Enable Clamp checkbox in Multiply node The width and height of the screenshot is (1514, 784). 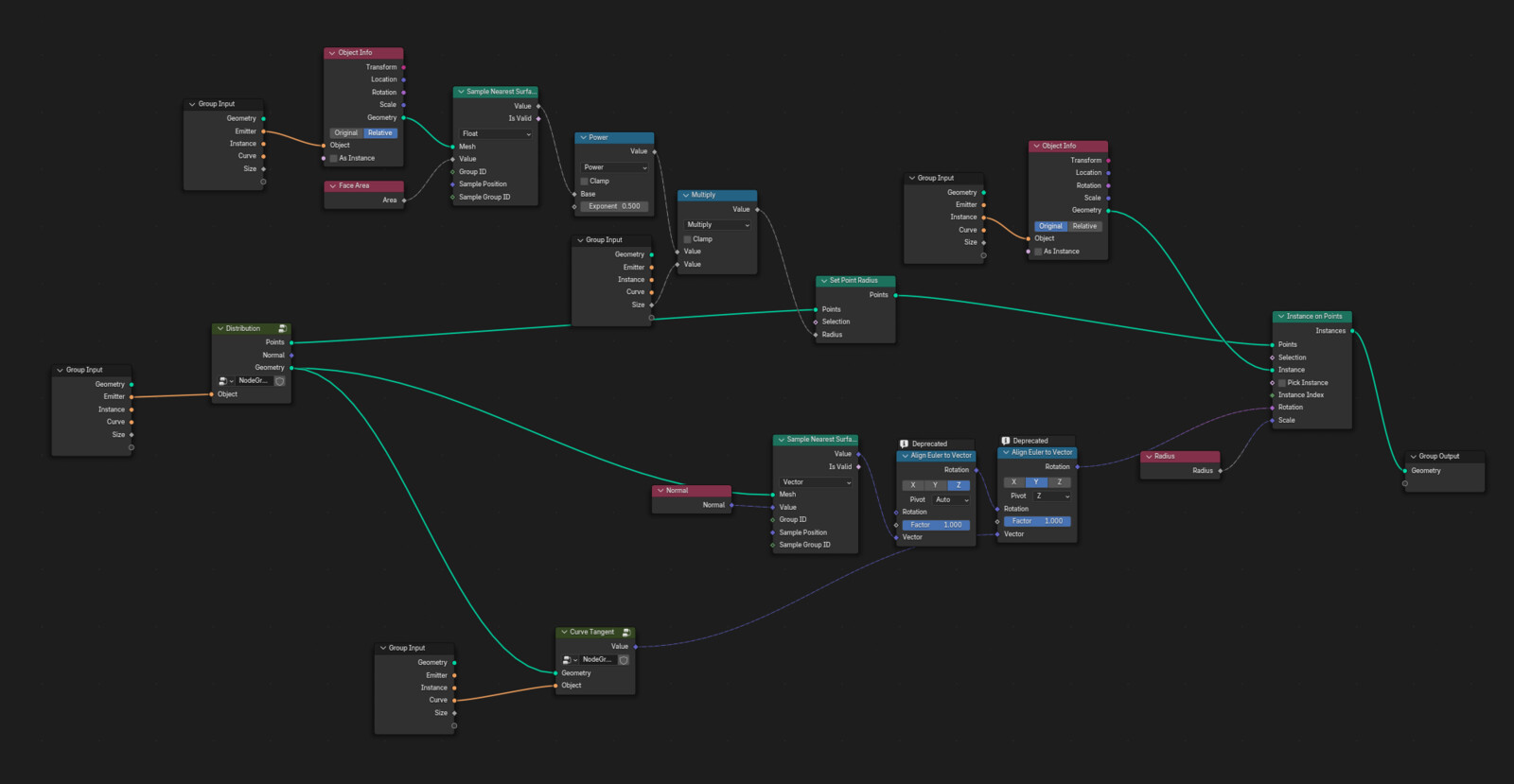[x=688, y=239]
